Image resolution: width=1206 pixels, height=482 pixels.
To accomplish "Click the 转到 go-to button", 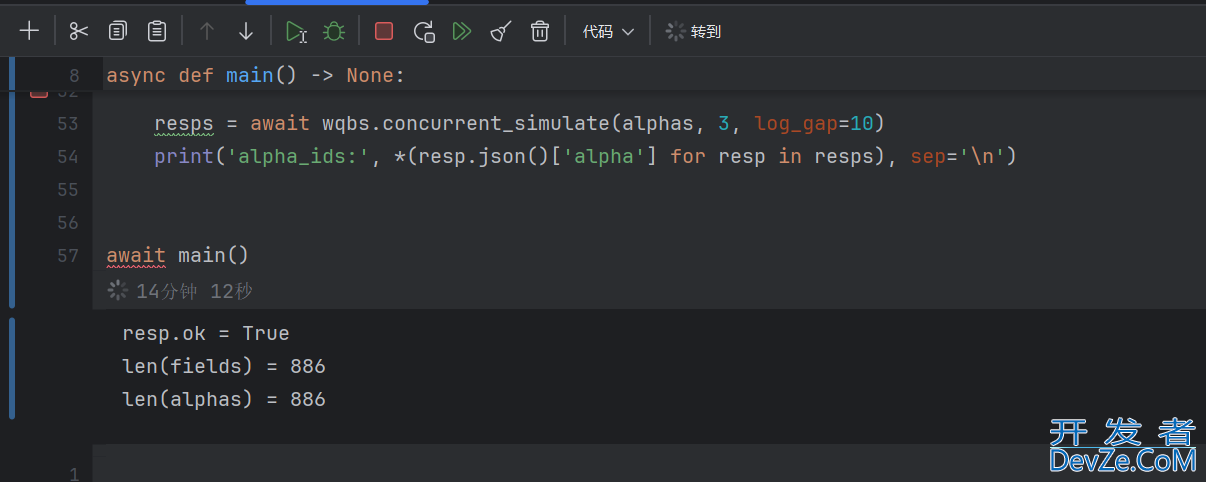I will pos(693,31).
